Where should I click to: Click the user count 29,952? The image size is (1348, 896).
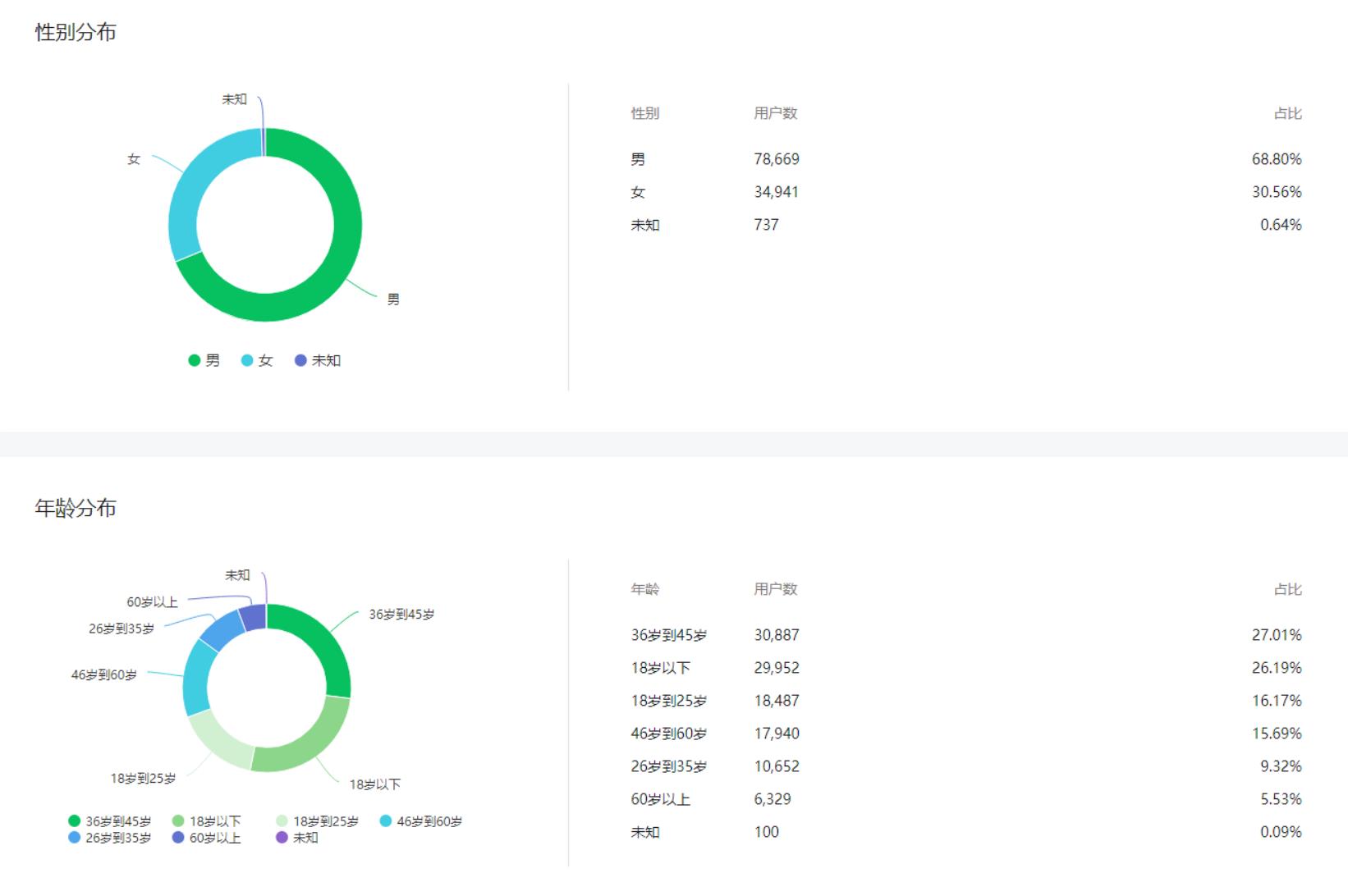[x=777, y=668]
